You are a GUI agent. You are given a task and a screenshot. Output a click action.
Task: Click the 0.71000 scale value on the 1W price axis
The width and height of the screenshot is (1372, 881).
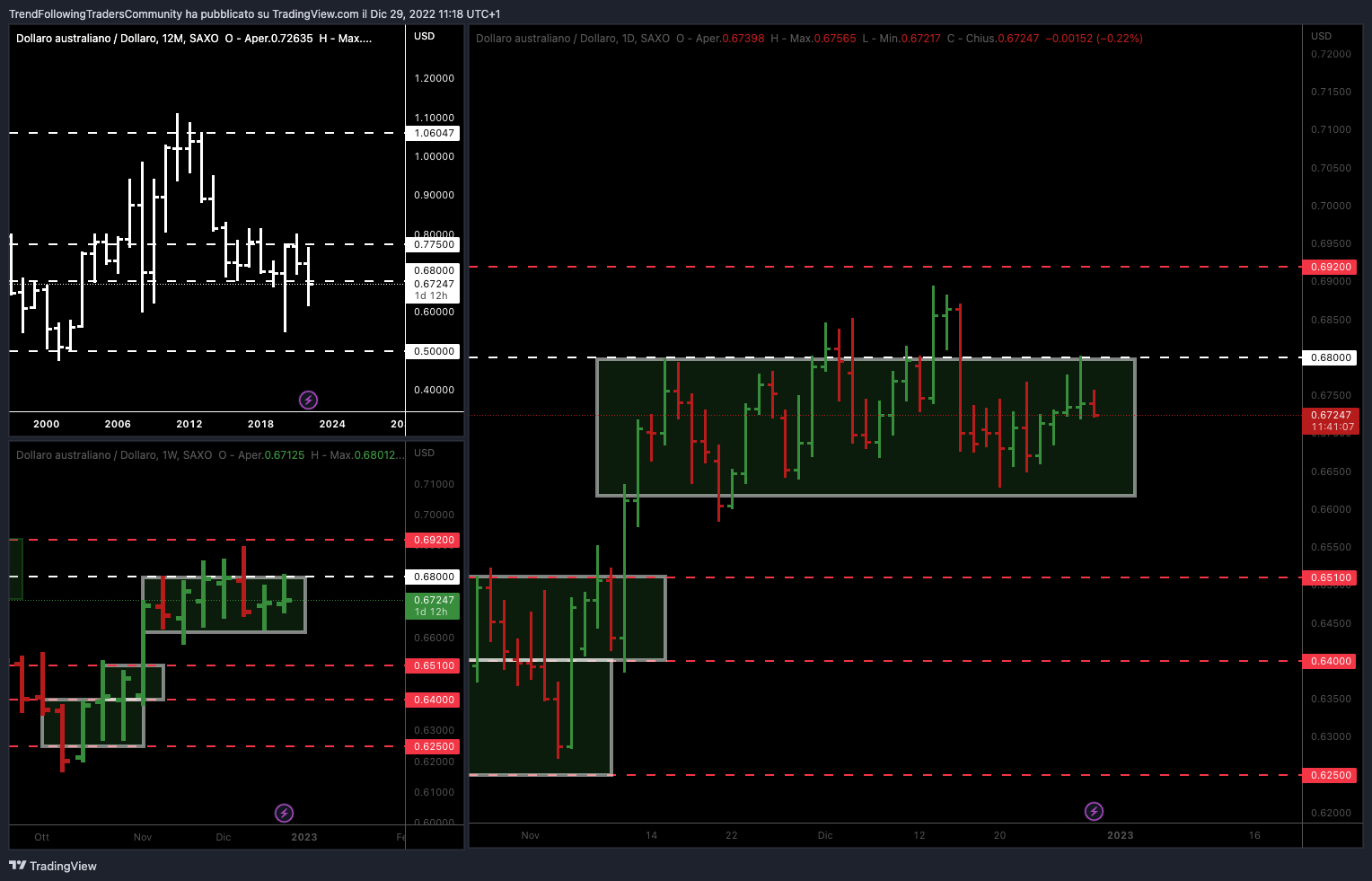[435, 484]
